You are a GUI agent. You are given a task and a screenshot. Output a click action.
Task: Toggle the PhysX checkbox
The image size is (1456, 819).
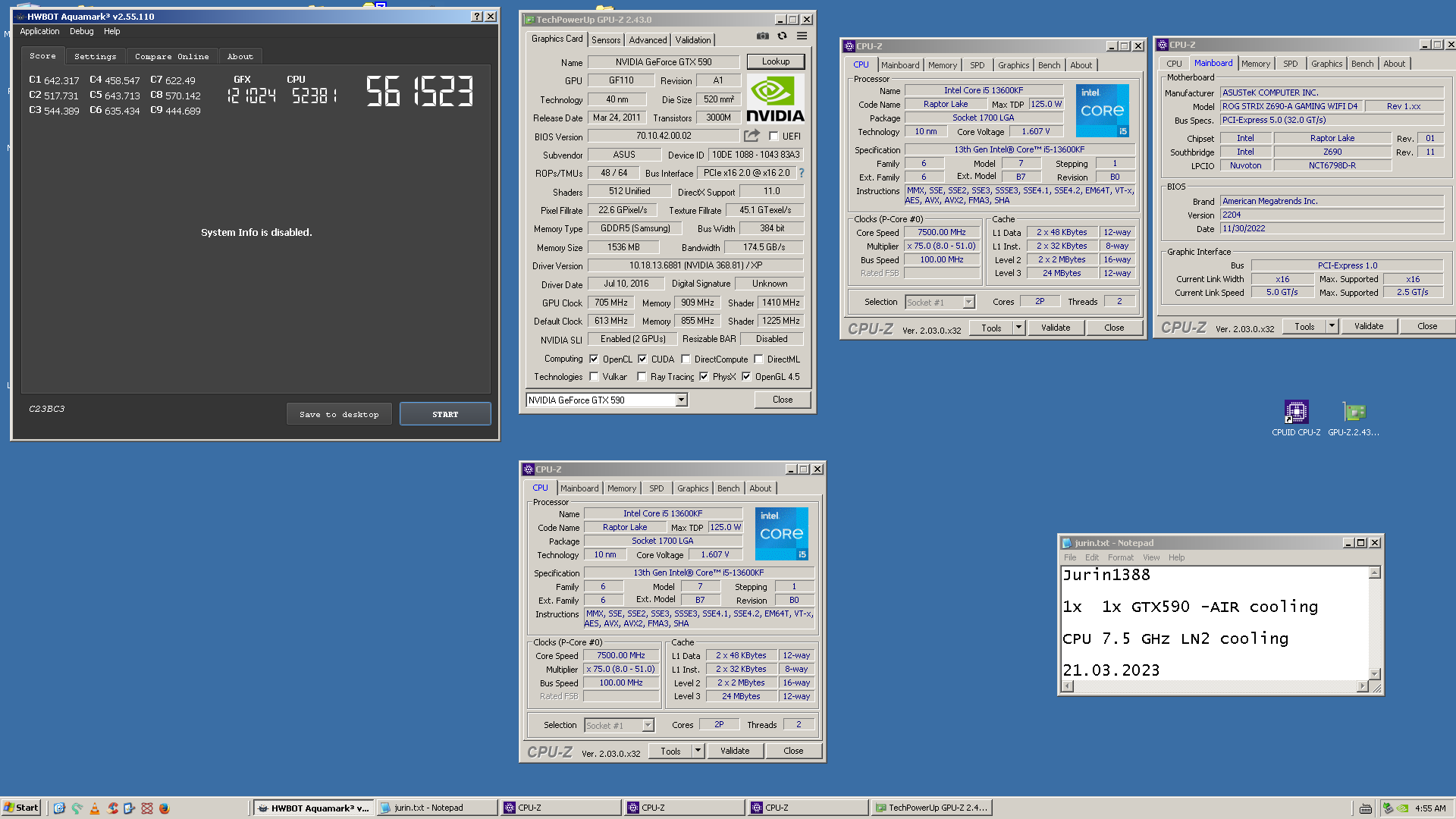click(x=704, y=377)
